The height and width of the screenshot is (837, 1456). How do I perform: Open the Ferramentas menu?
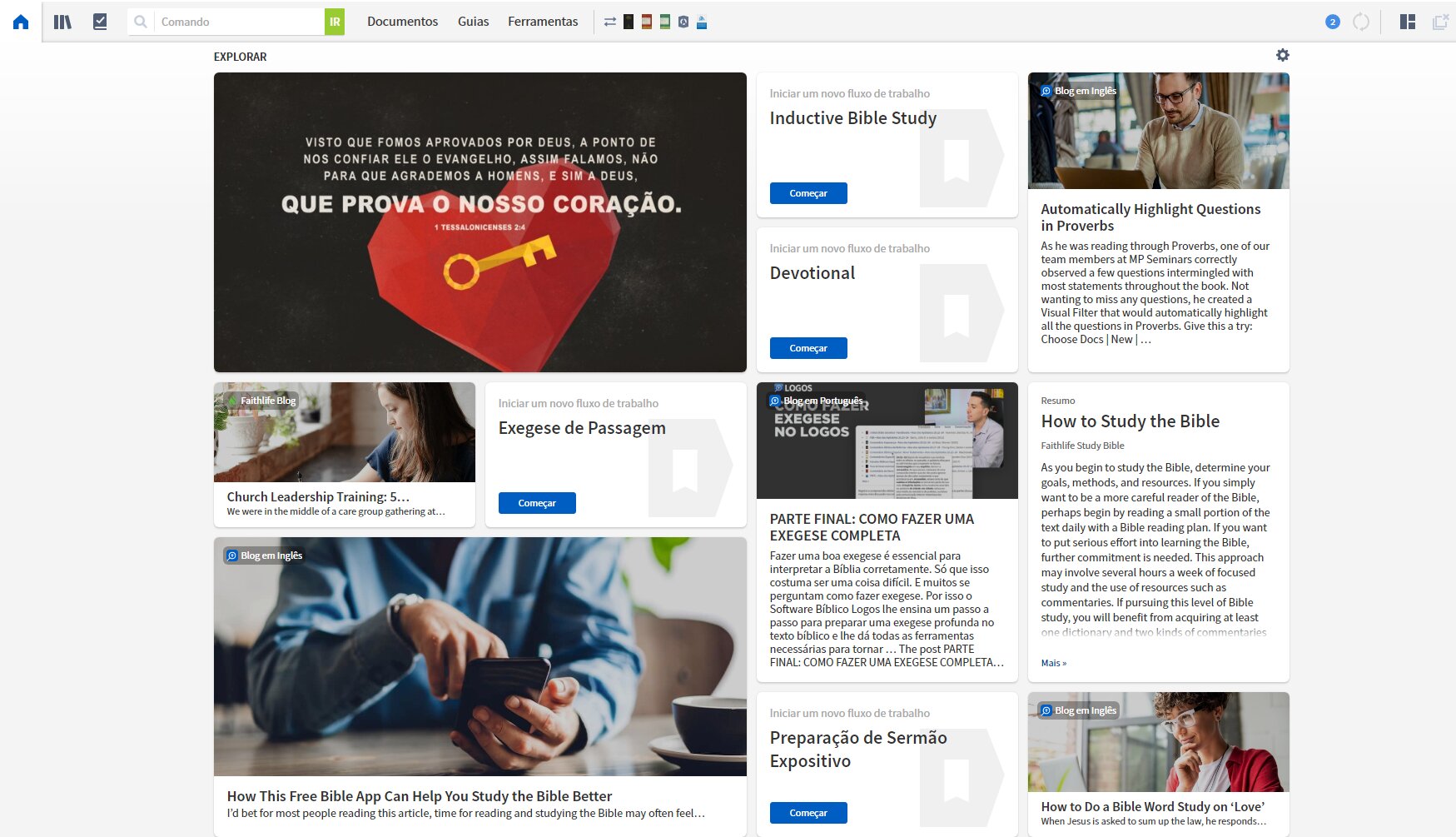(543, 22)
